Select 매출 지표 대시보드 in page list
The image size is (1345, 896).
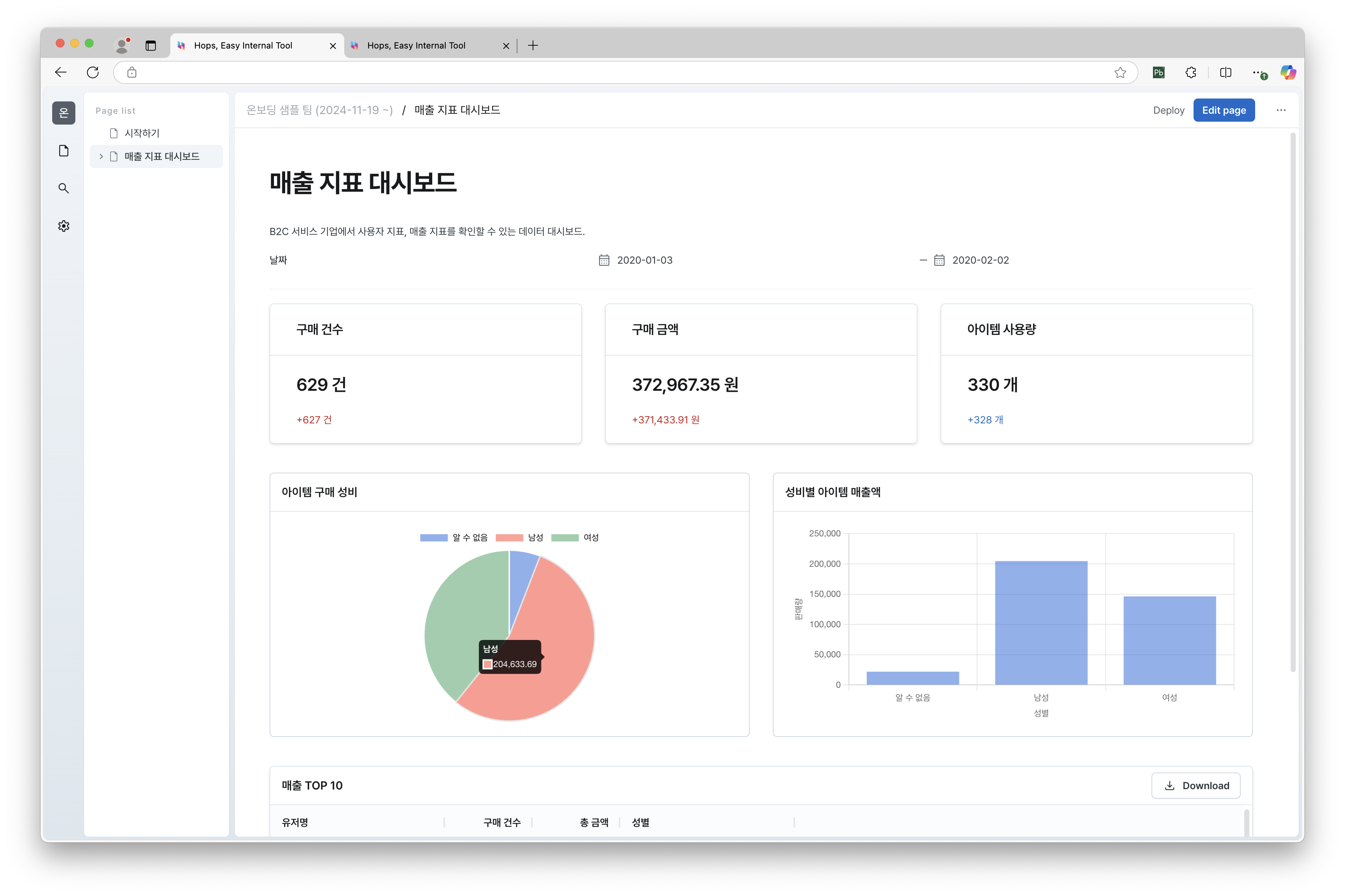click(157, 156)
